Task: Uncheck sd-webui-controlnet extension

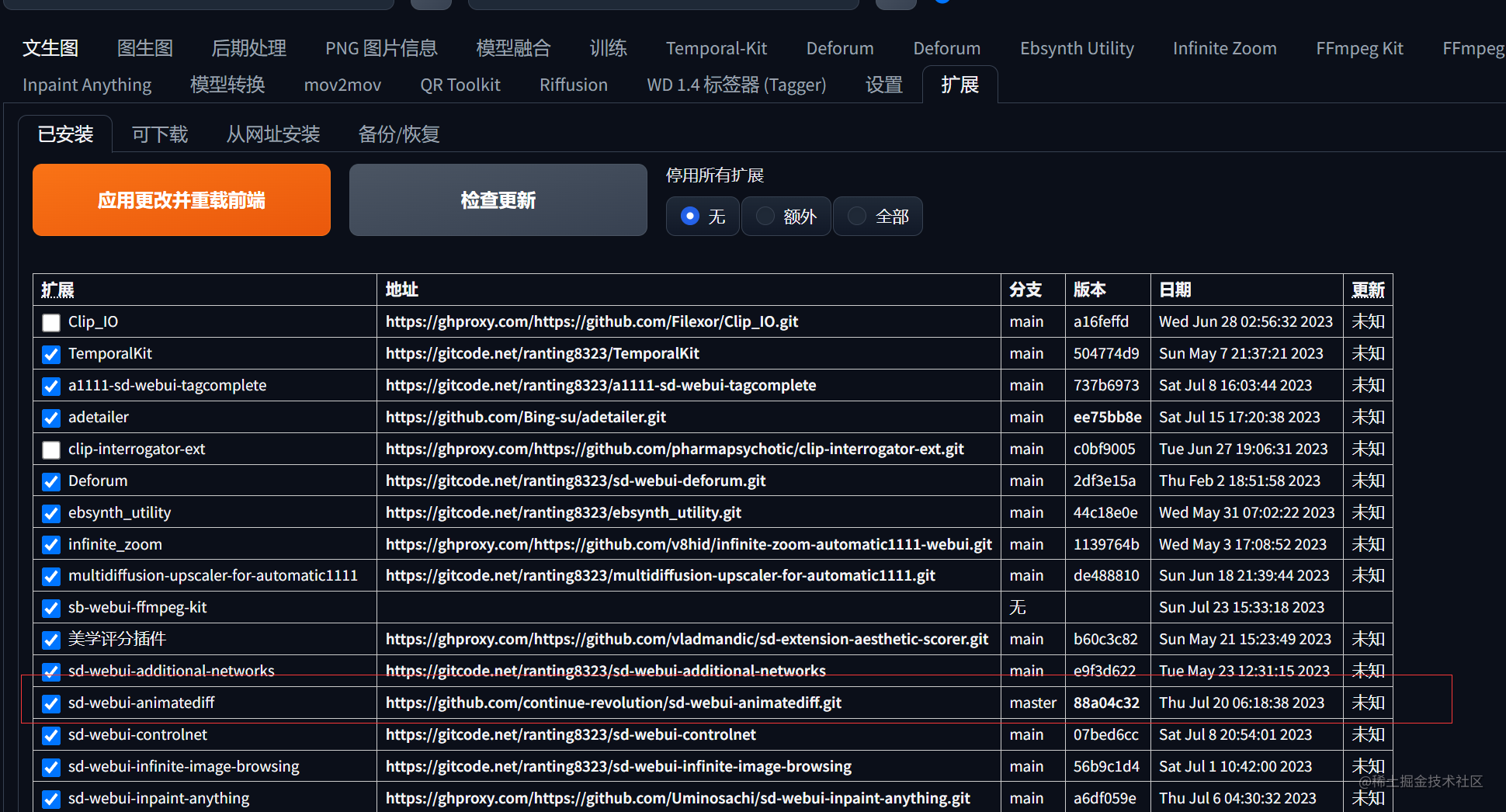Action: [51, 735]
